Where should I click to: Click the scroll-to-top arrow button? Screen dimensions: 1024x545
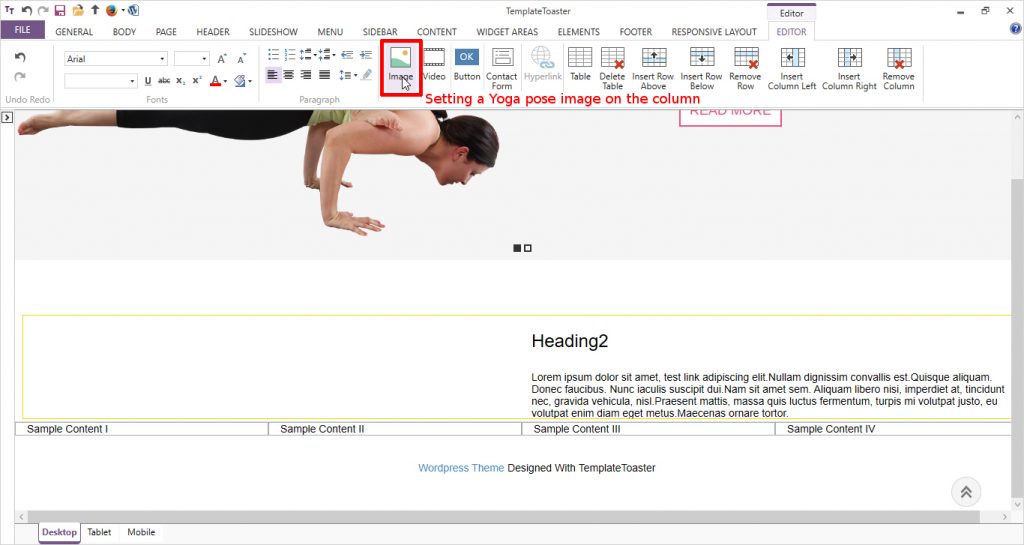click(x=966, y=491)
